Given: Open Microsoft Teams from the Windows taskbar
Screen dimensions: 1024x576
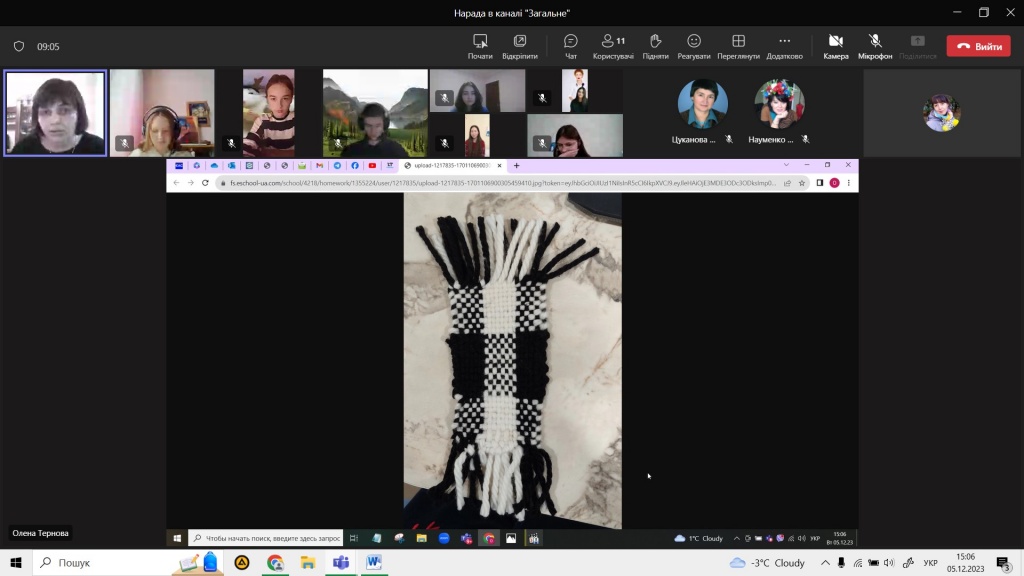Looking at the screenshot, I should click(x=340, y=563).
